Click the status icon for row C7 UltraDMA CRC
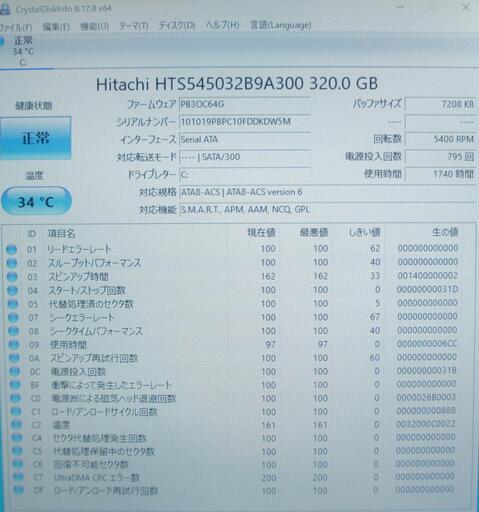Image resolution: width=479 pixels, height=512 pixels. 18,477
